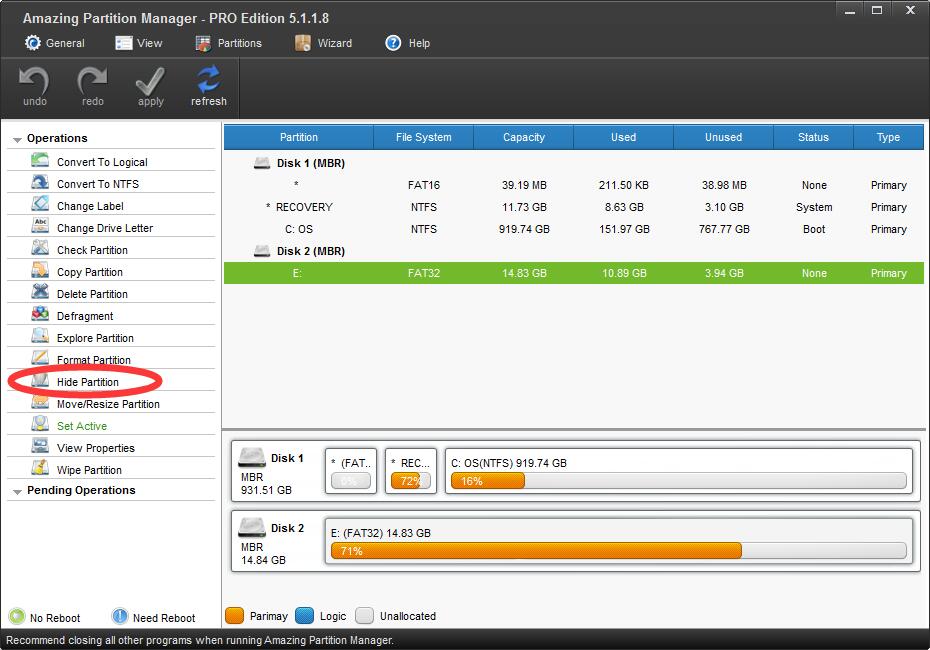Viewport: 930px width, 650px height.
Task: Click the Disk 2 (MBR) group label
Action: pyautogui.click(x=311, y=251)
